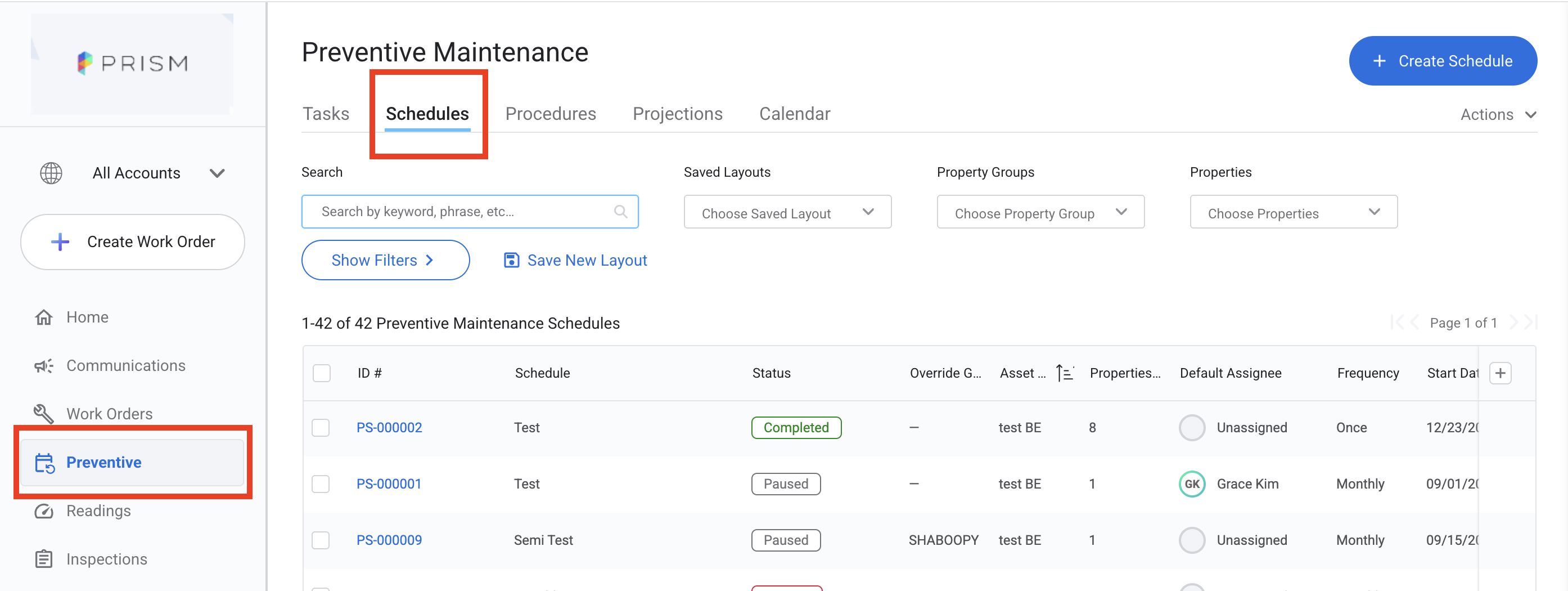Click the Work Orders wrench icon
1568x591 pixels.
coord(44,414)
